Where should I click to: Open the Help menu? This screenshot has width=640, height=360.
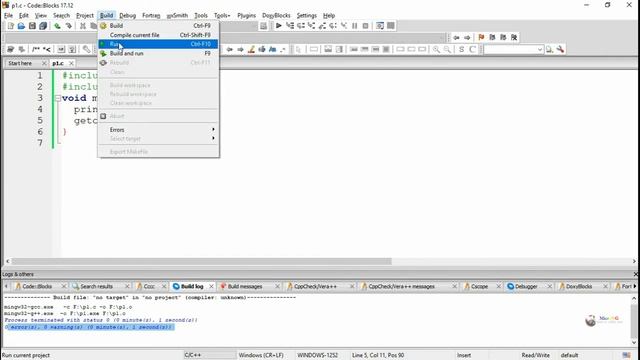click(x=329, y=16)
